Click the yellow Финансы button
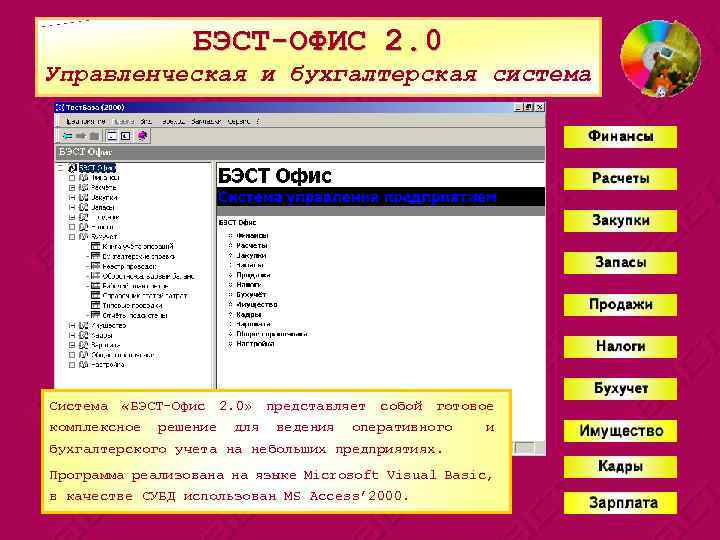 point(620,136)
